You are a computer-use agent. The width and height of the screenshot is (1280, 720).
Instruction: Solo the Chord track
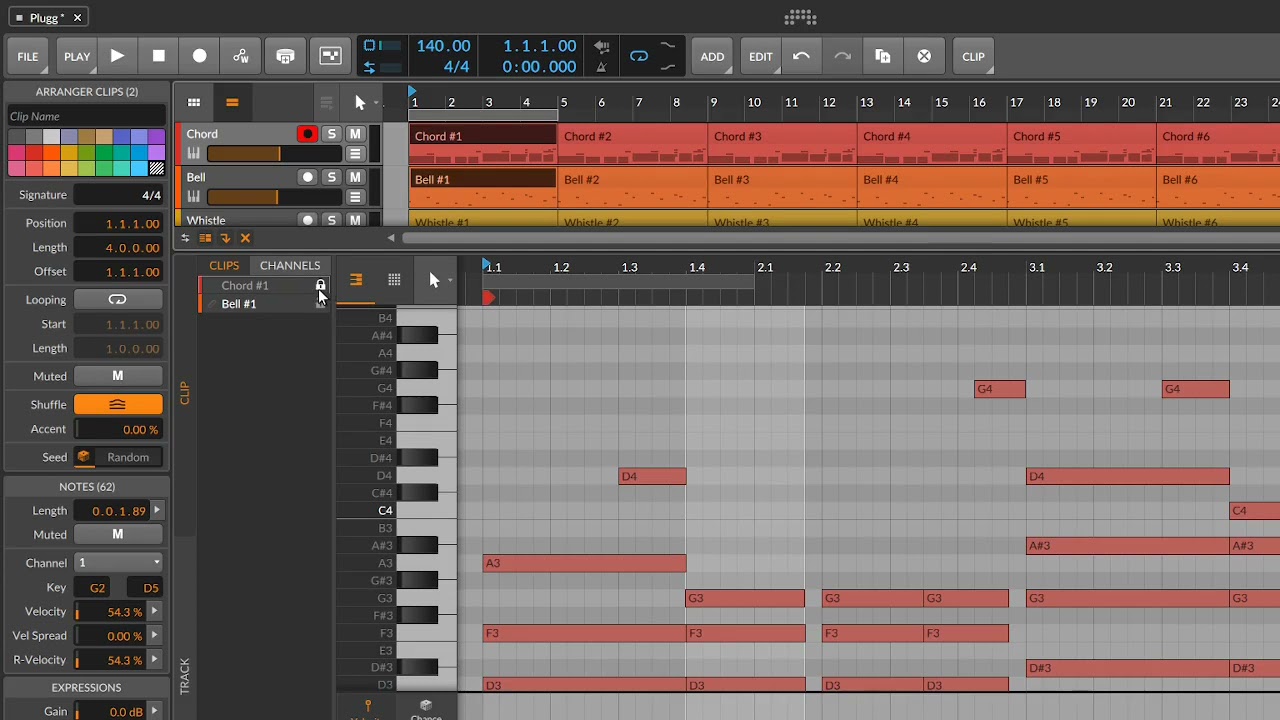pyautogui.click(x=331, y=134)
